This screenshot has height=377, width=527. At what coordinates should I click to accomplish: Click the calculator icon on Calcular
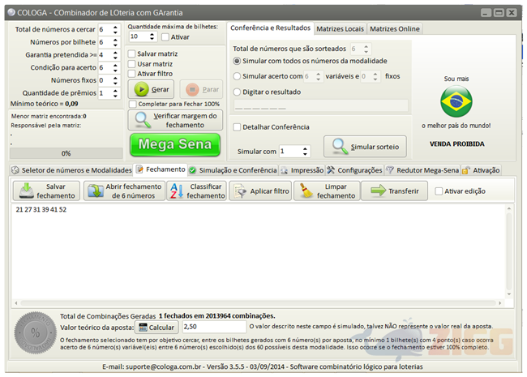143,327
